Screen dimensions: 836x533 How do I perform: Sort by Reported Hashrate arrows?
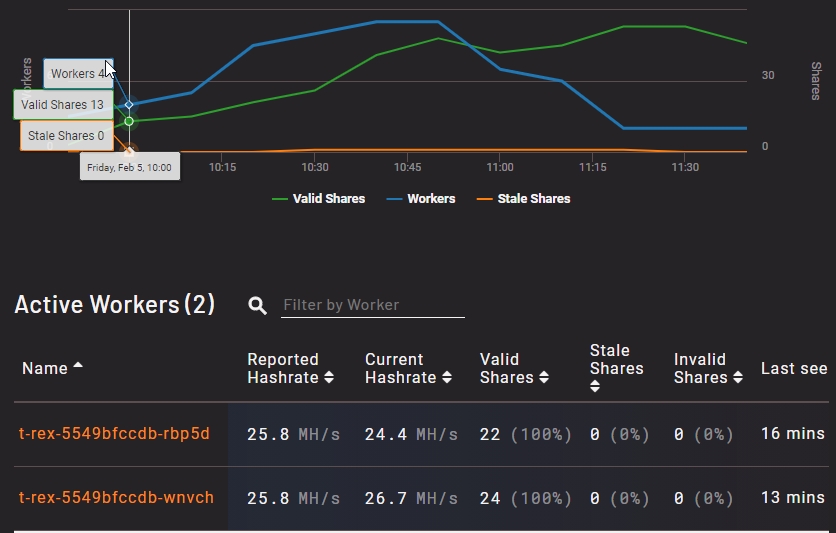point(329,378)
